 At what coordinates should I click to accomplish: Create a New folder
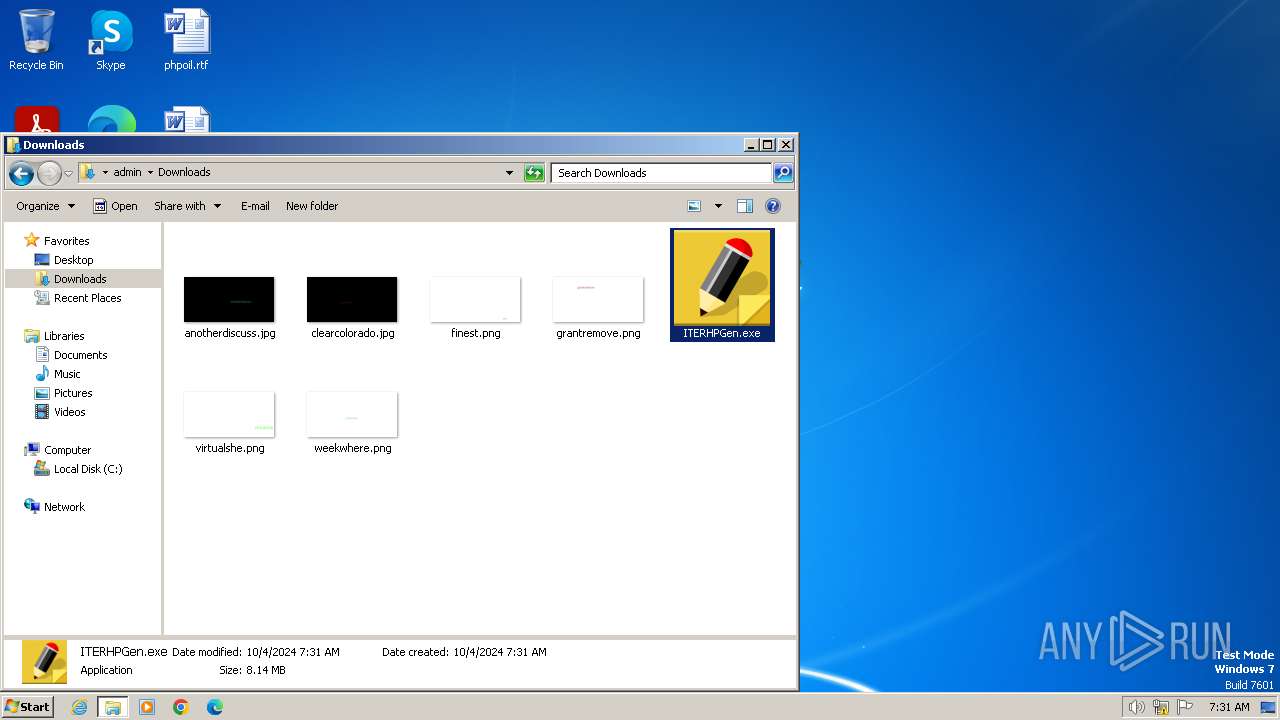pyautogui.click(x=312, y=206)
